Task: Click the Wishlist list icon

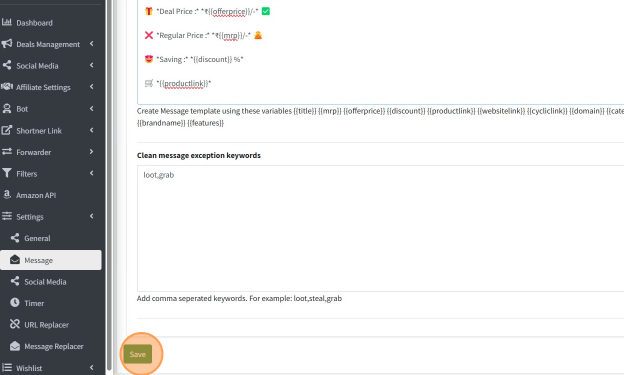Action: point(7,367)
